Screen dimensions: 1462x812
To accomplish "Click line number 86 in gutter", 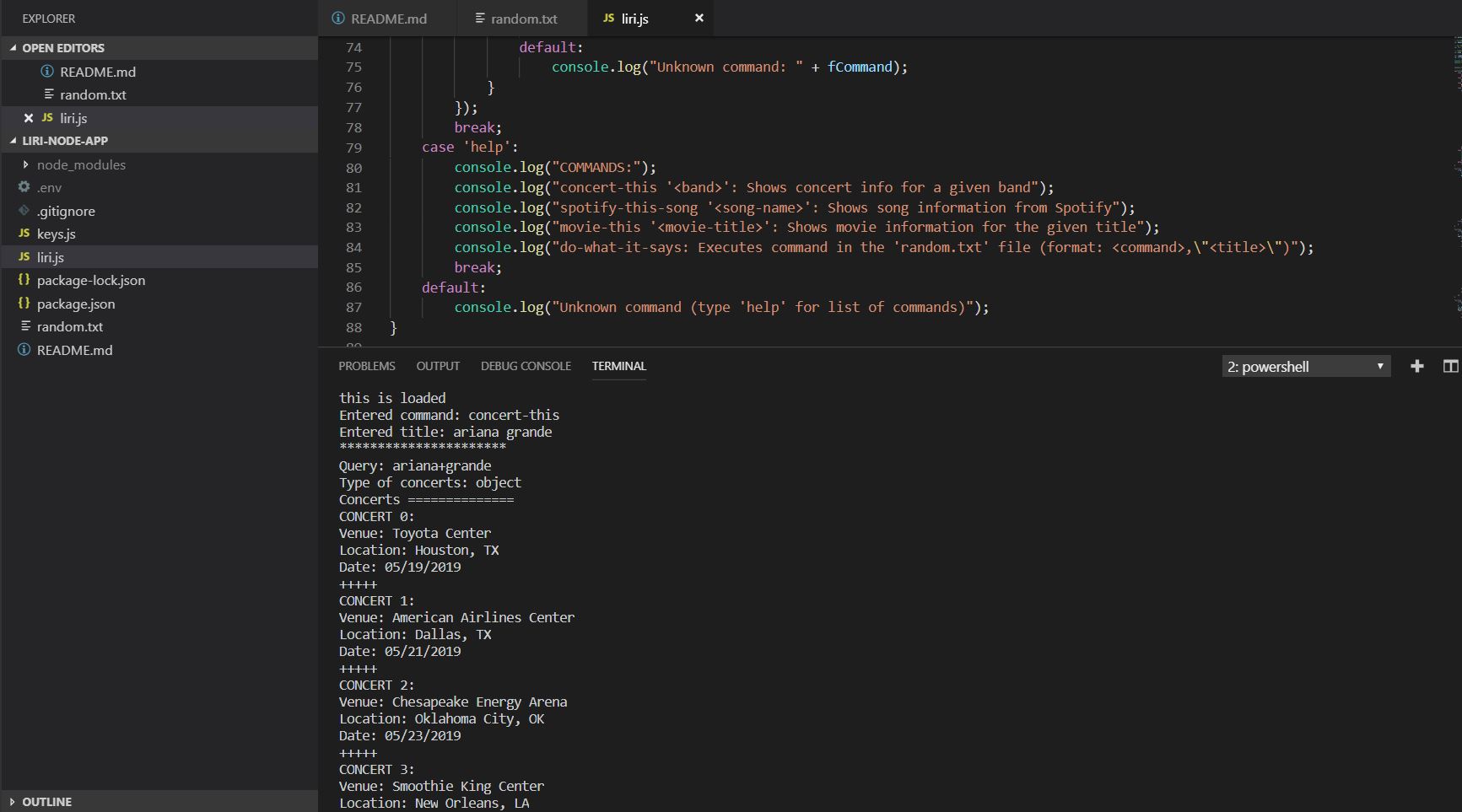I will 353,288.
